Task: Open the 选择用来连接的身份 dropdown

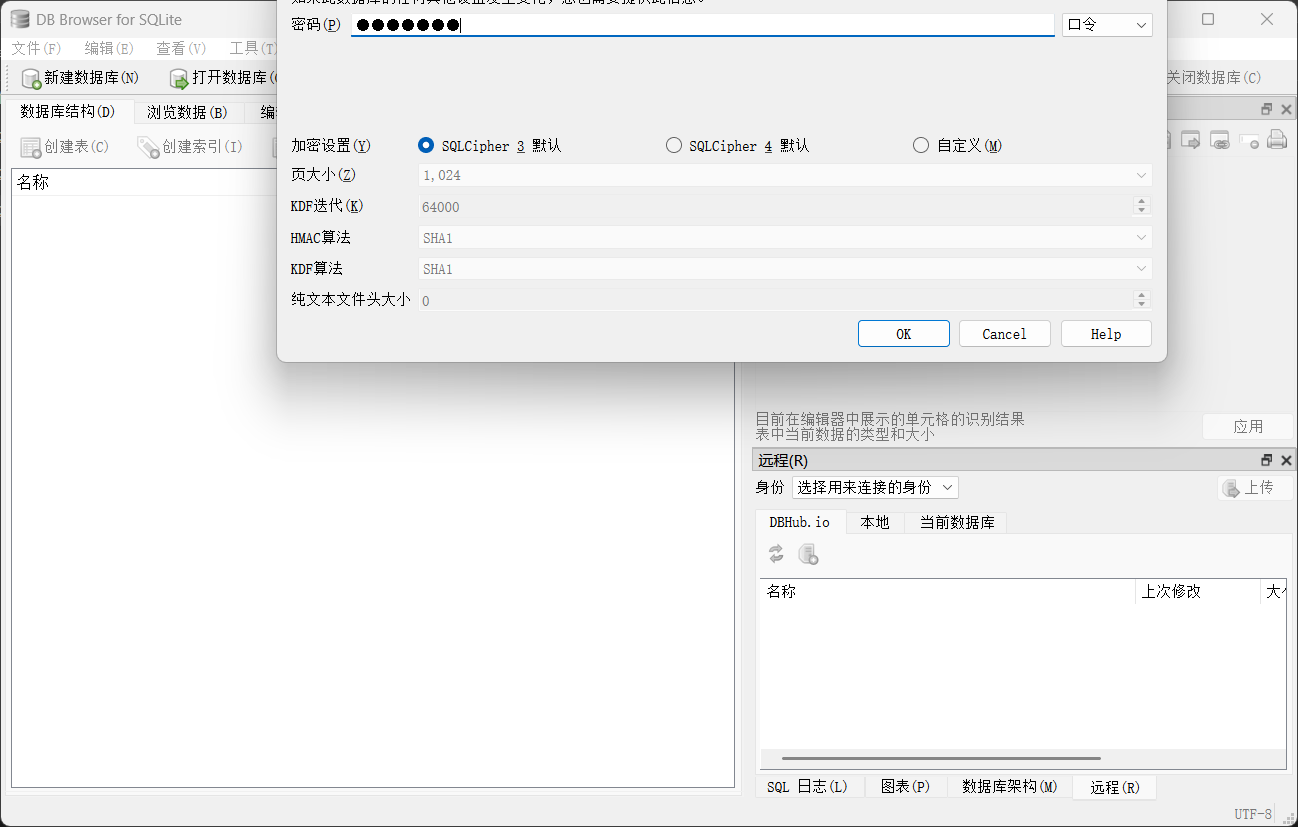Action: coord(875,487)
